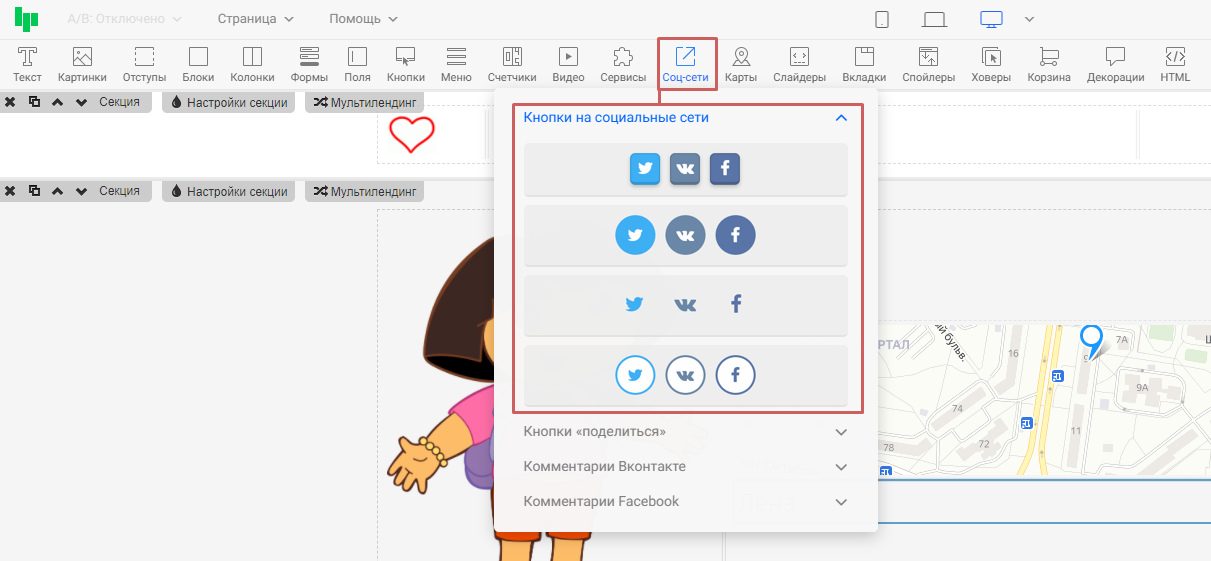Image resolution: width=1211 pixels, height=561 pixels.
Task: Choose the round filled social buttons style
Action: click(x=685, y=236)
